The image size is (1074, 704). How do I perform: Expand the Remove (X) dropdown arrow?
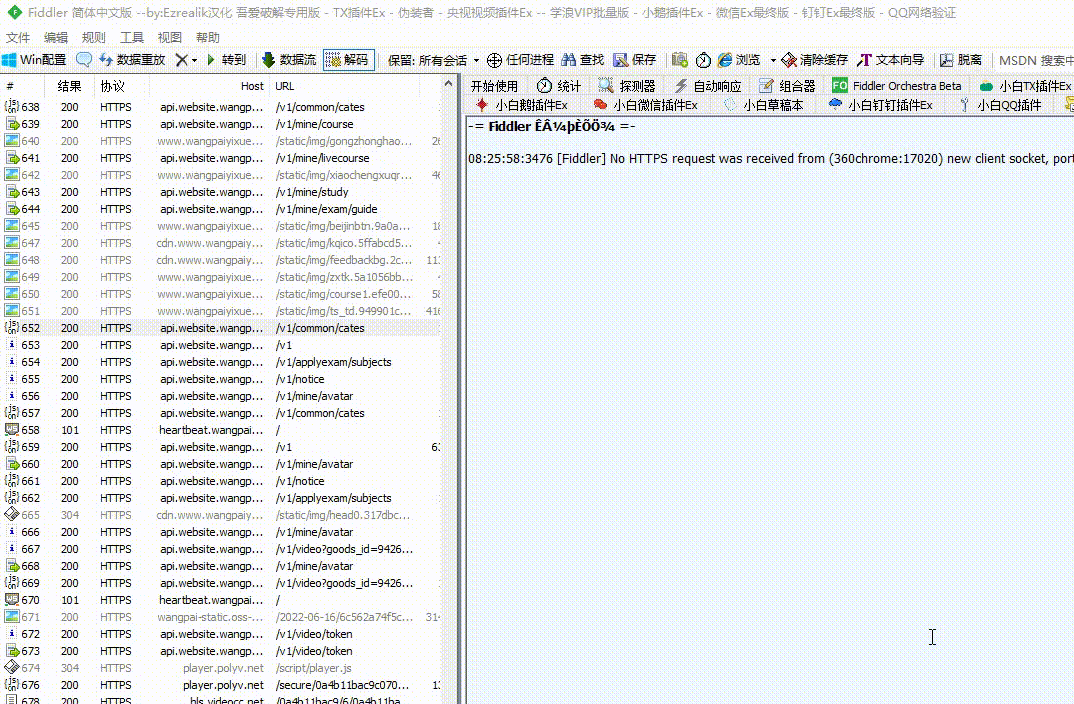[x=194, y=61]
